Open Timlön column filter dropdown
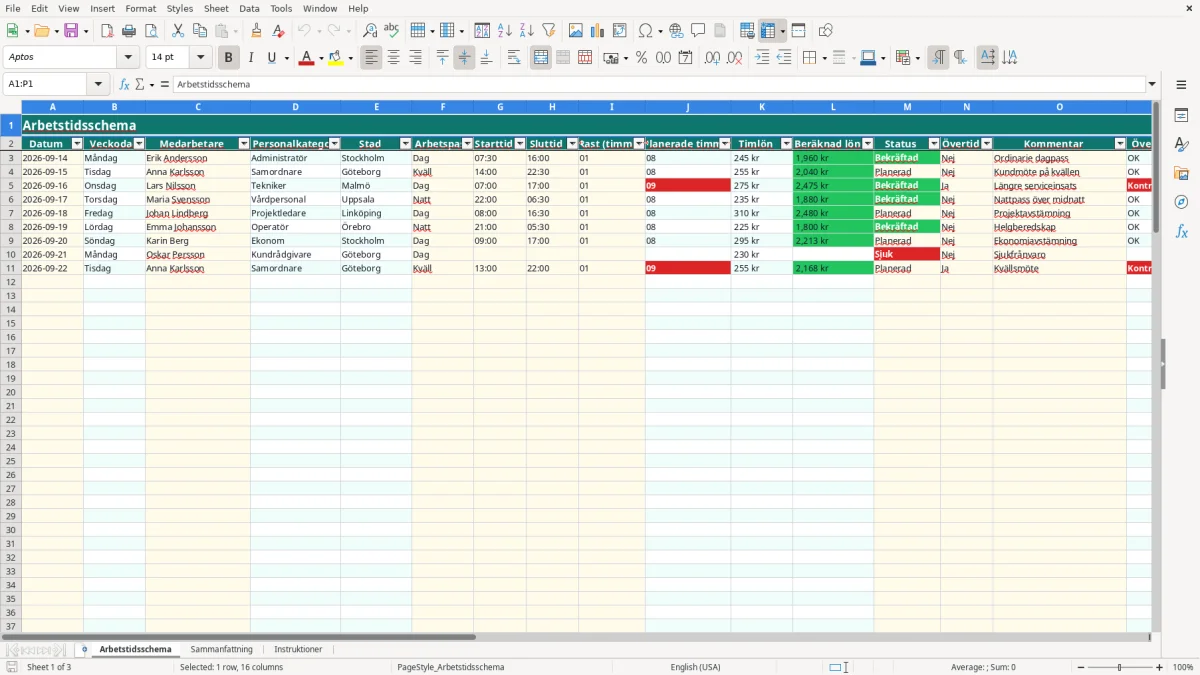 click(786, 144)
